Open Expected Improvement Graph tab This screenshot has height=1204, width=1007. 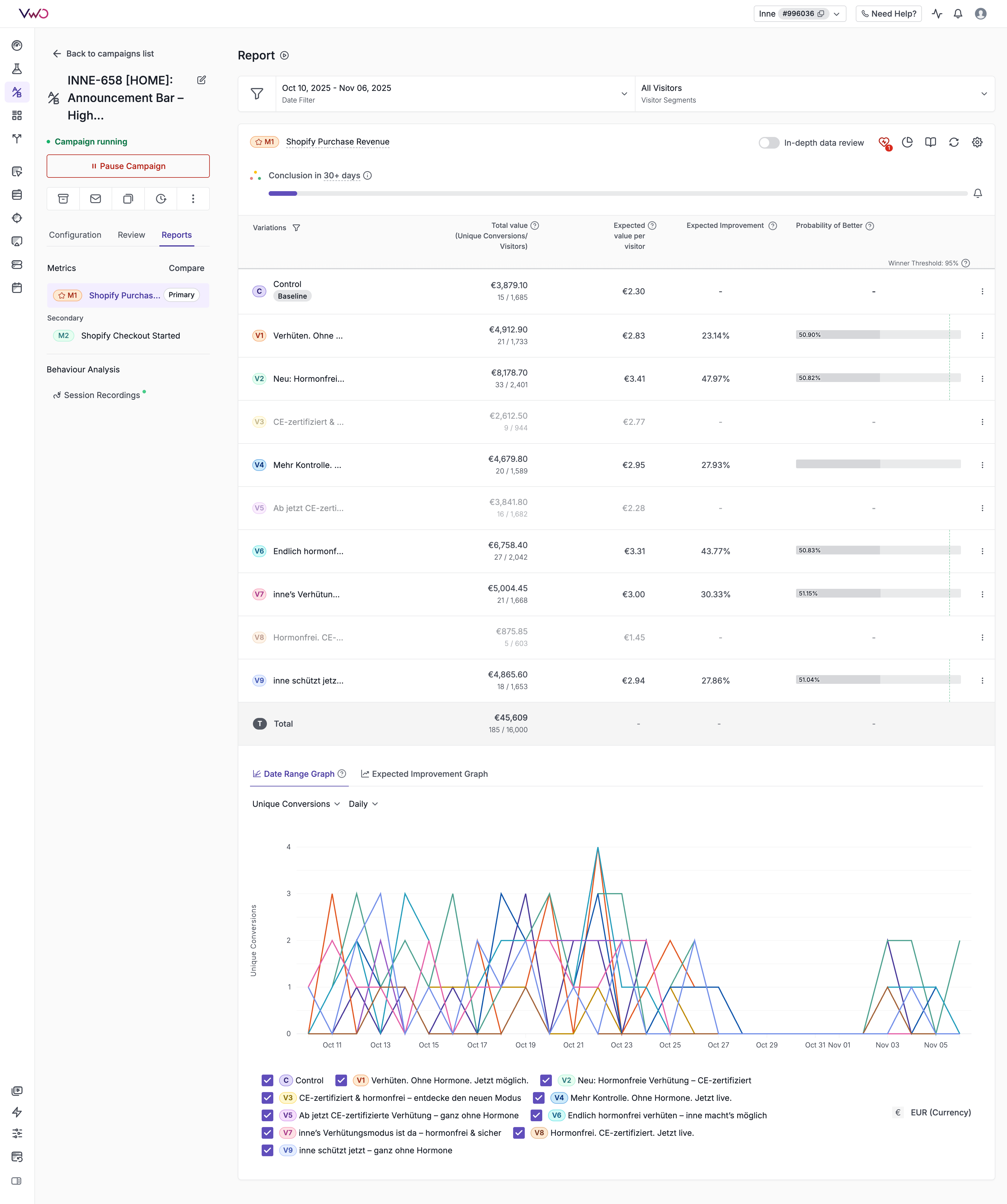click(x=424, y=774)
